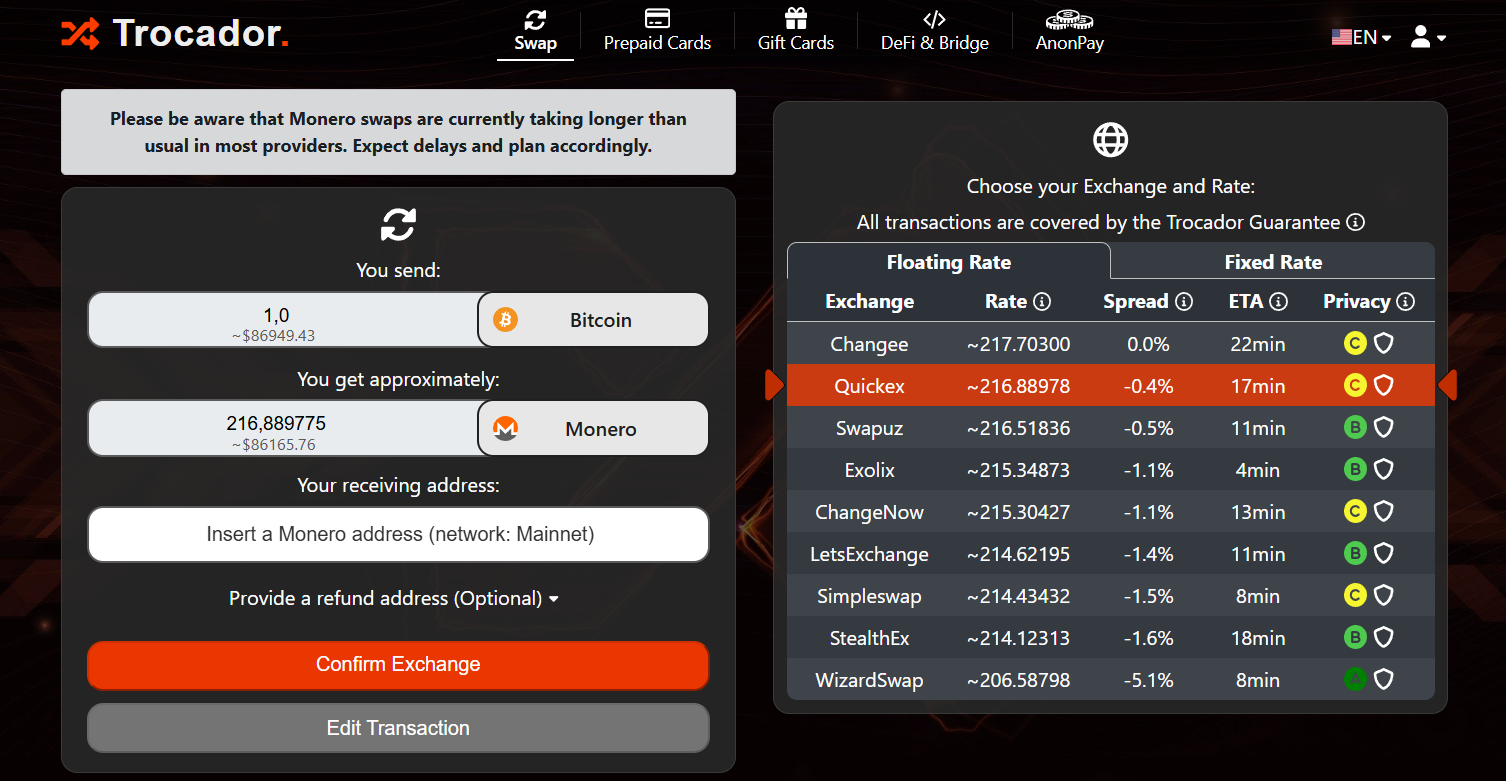Click Quickex's privacy rating C badge

(x=1355, y=385)
